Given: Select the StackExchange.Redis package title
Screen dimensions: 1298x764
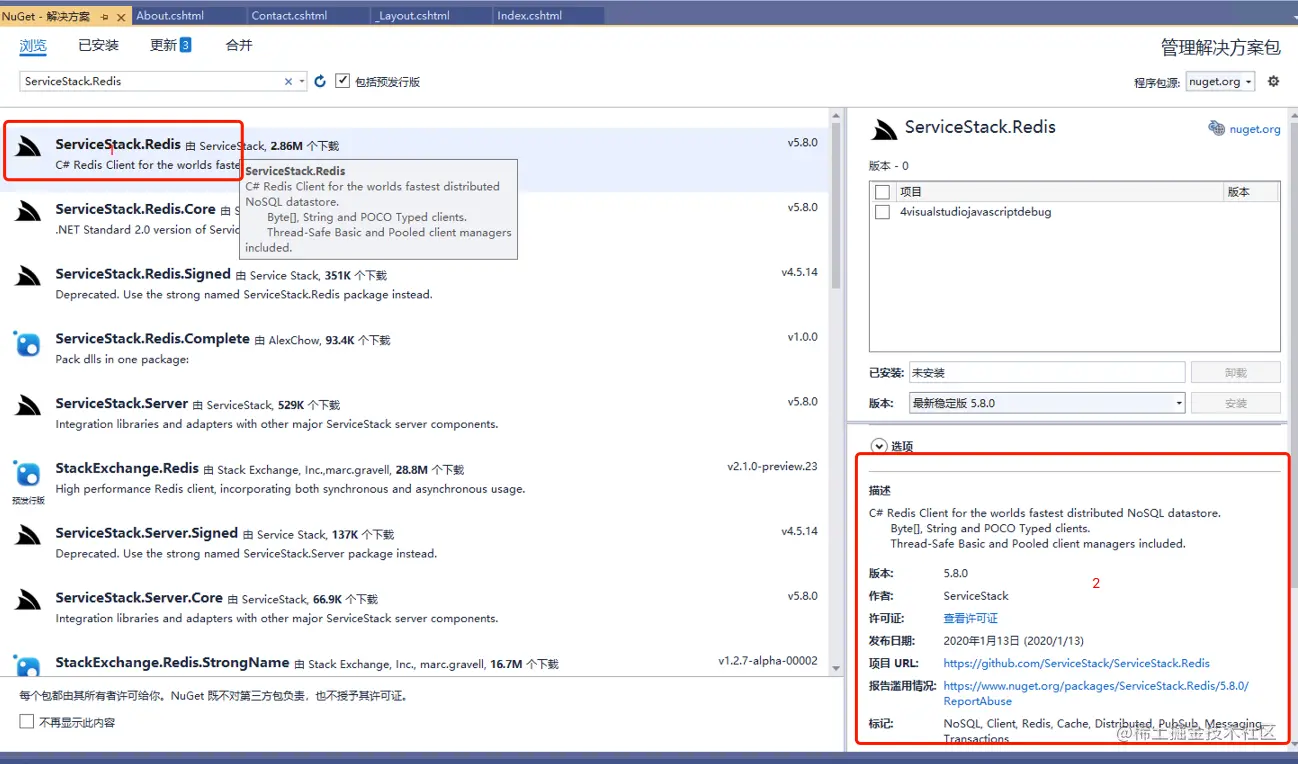Looking at the screenshot, I should (127, 468).
